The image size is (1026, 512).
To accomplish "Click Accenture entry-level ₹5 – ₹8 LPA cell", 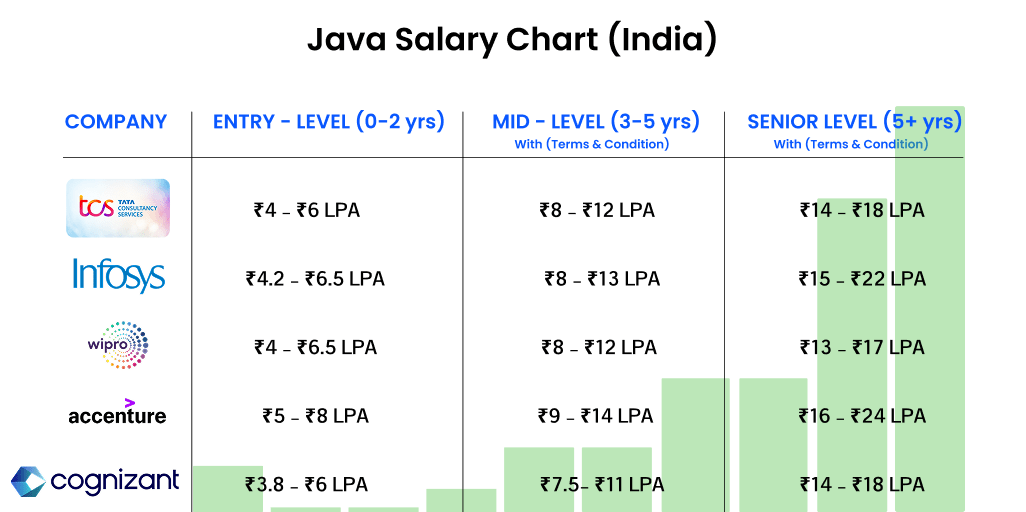I will [x=315, y=416].
